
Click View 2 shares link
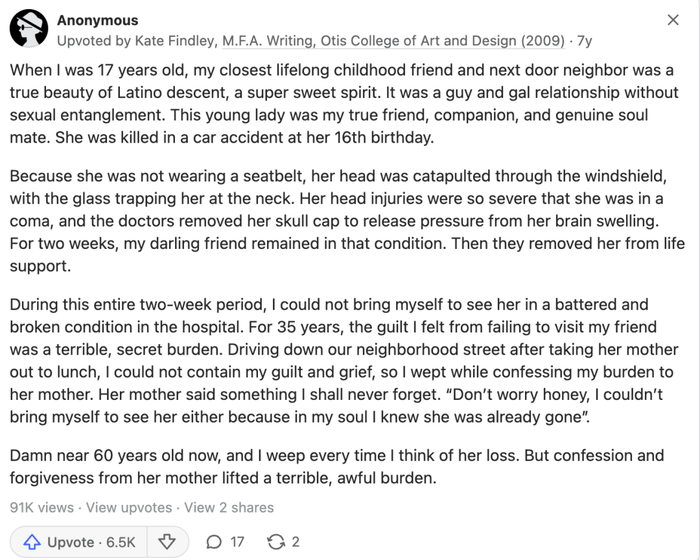tap(229, 507)
